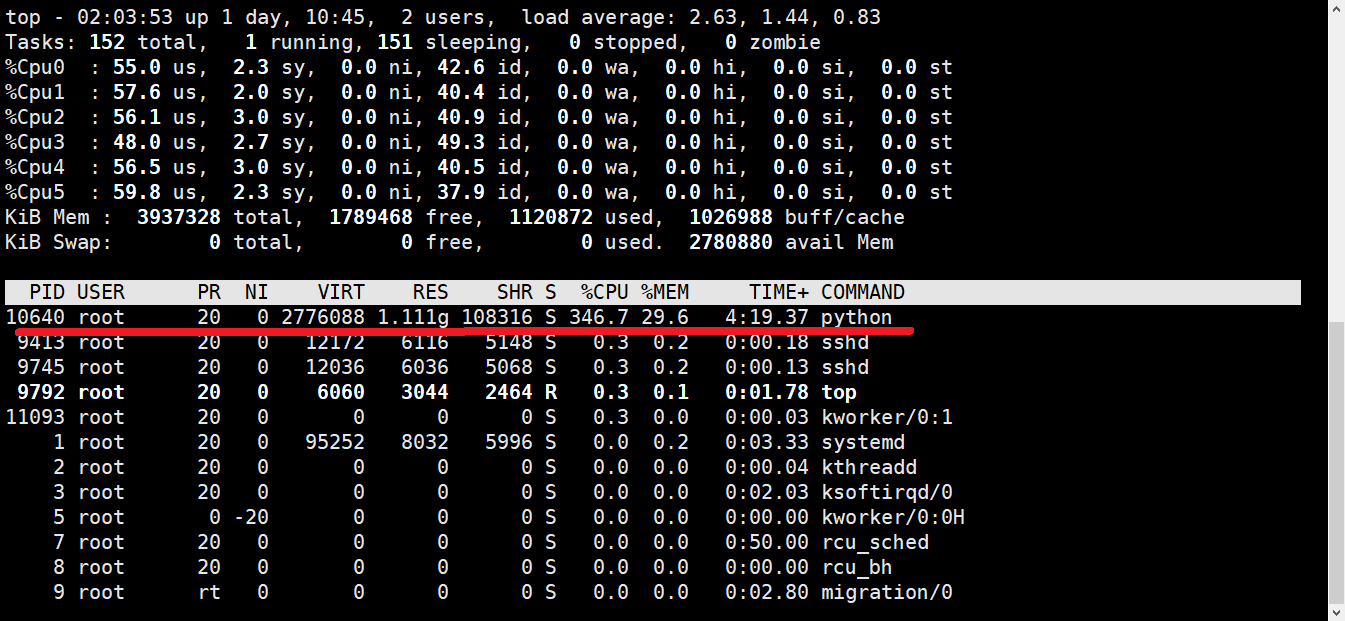Viewport: 1345px width, 621px height.
Task: Click the %Cpu4 label
Action: [x=35, y=167]
